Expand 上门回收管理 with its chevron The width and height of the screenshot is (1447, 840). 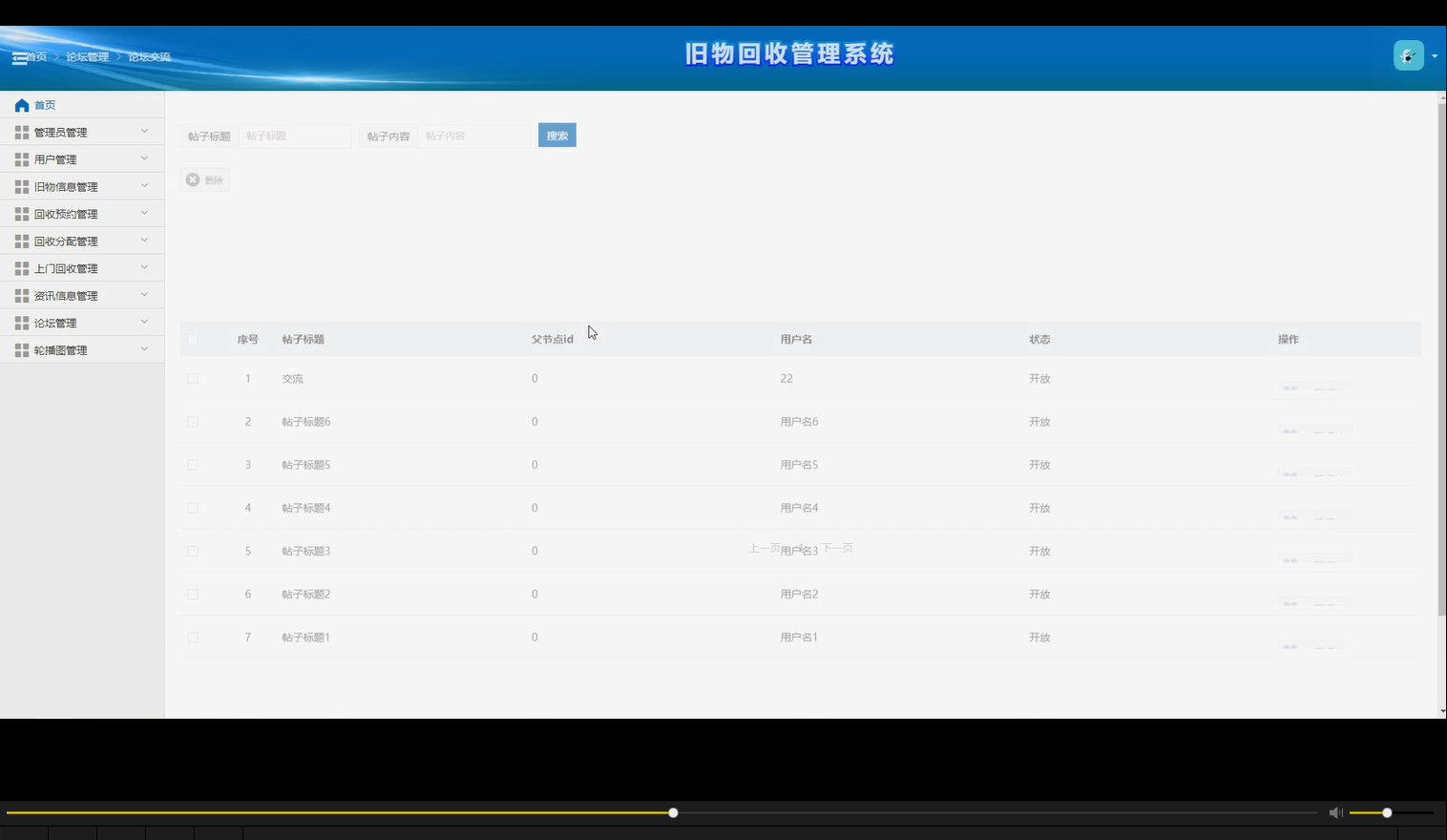pyautogui.click(x=145, y=267)
